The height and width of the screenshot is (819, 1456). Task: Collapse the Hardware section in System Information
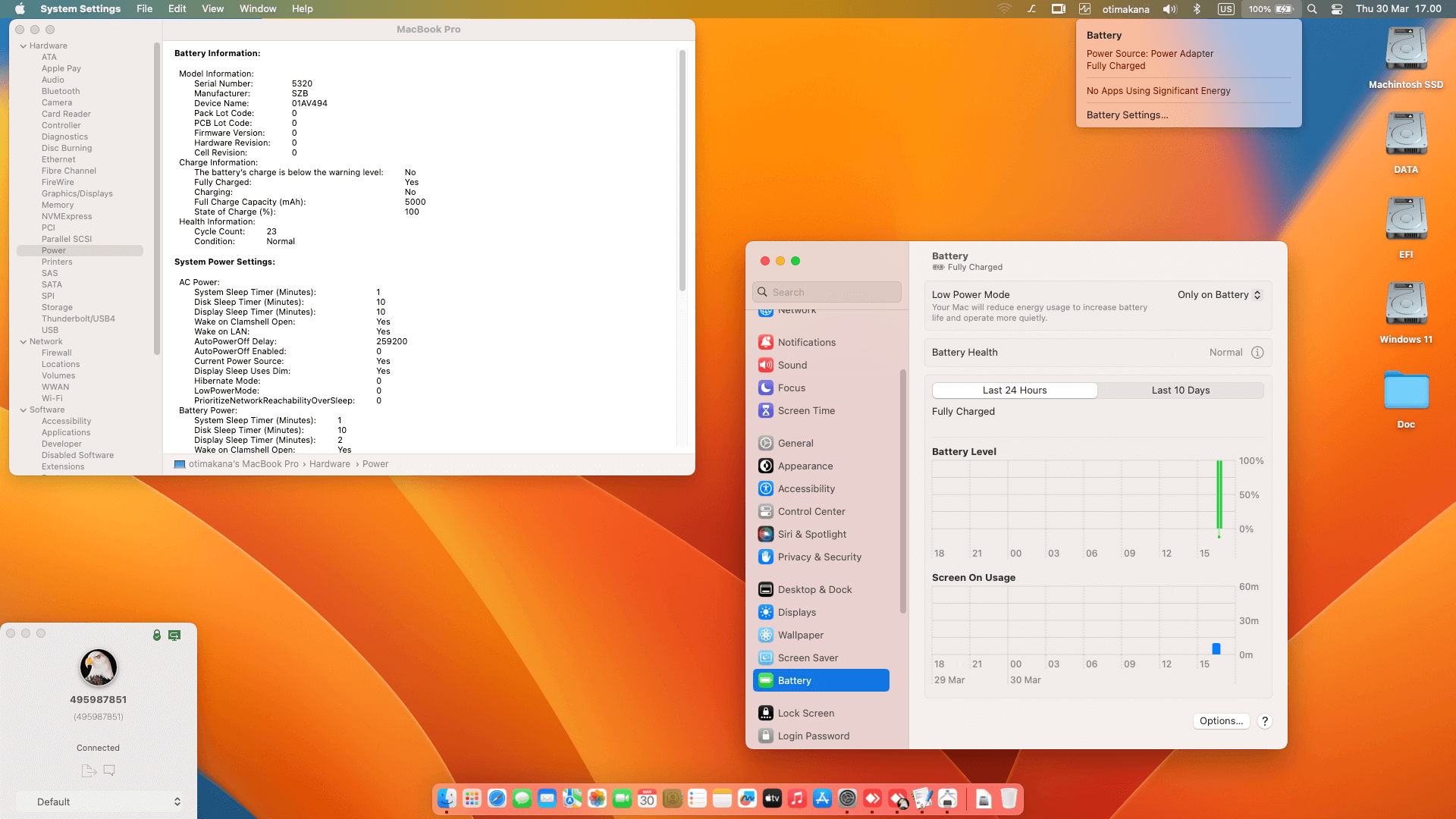pyautogui.click(x=25, y=45)
